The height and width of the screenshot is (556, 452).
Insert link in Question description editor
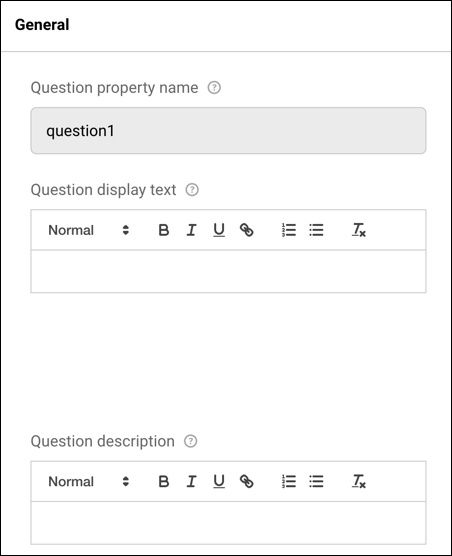tap(247, 482)
